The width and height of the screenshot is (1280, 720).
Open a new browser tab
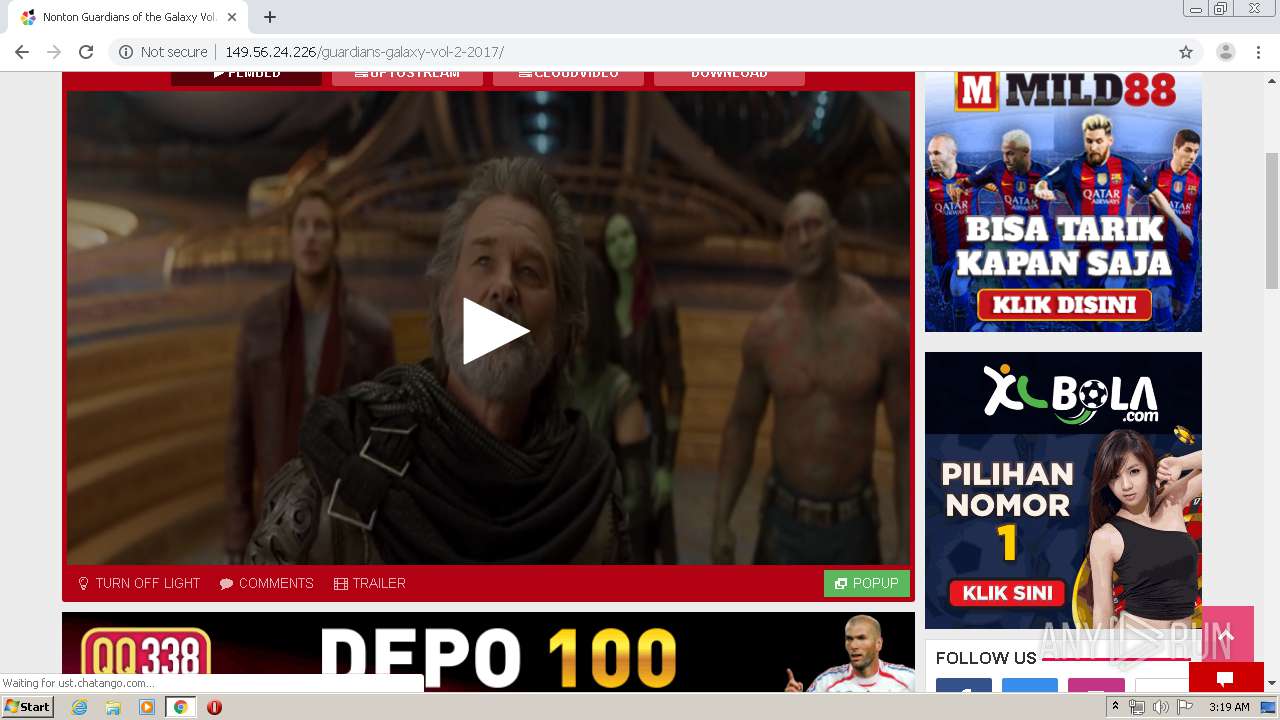(x=270, y=17)
